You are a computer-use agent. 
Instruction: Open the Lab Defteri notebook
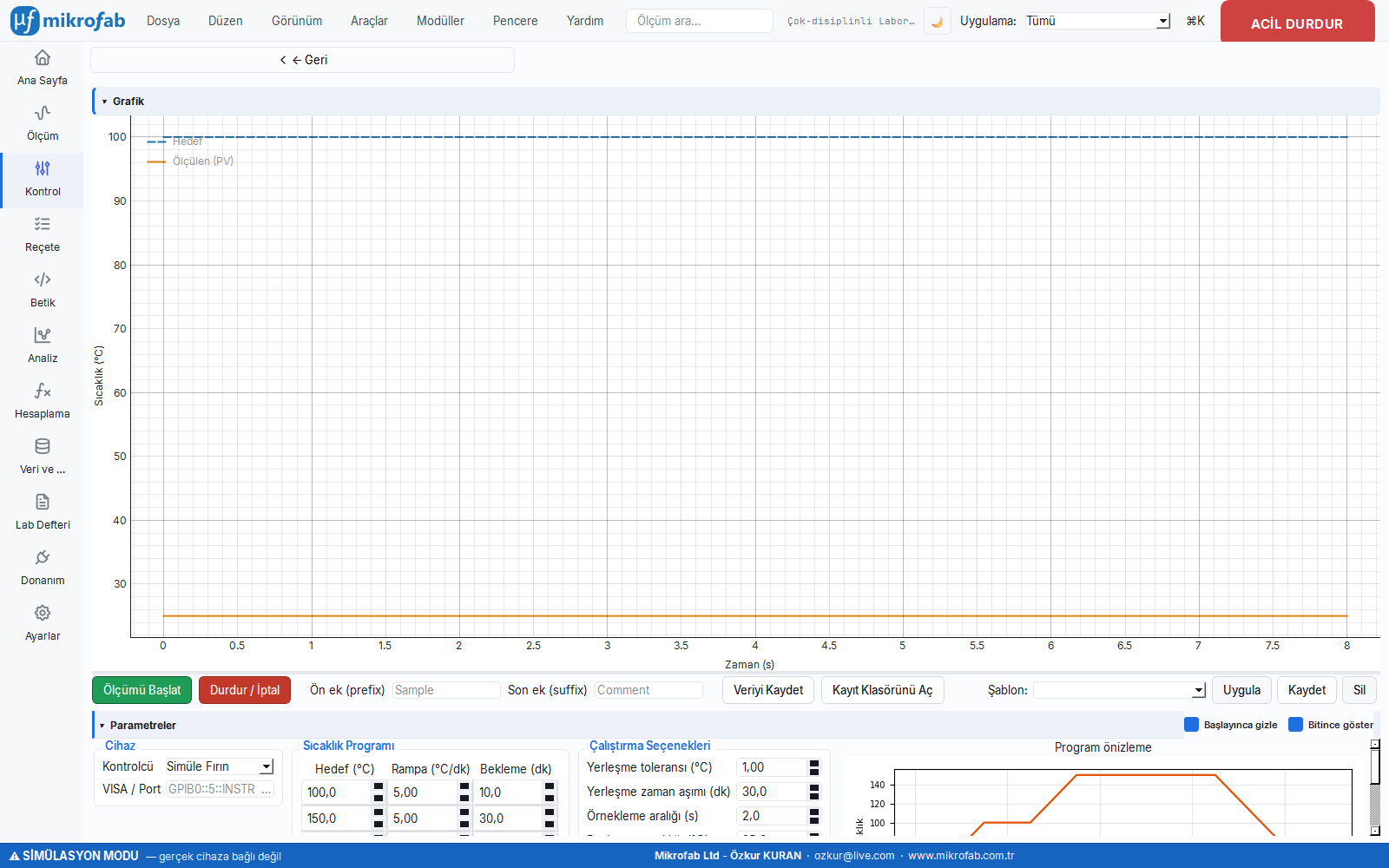(42, 513)
